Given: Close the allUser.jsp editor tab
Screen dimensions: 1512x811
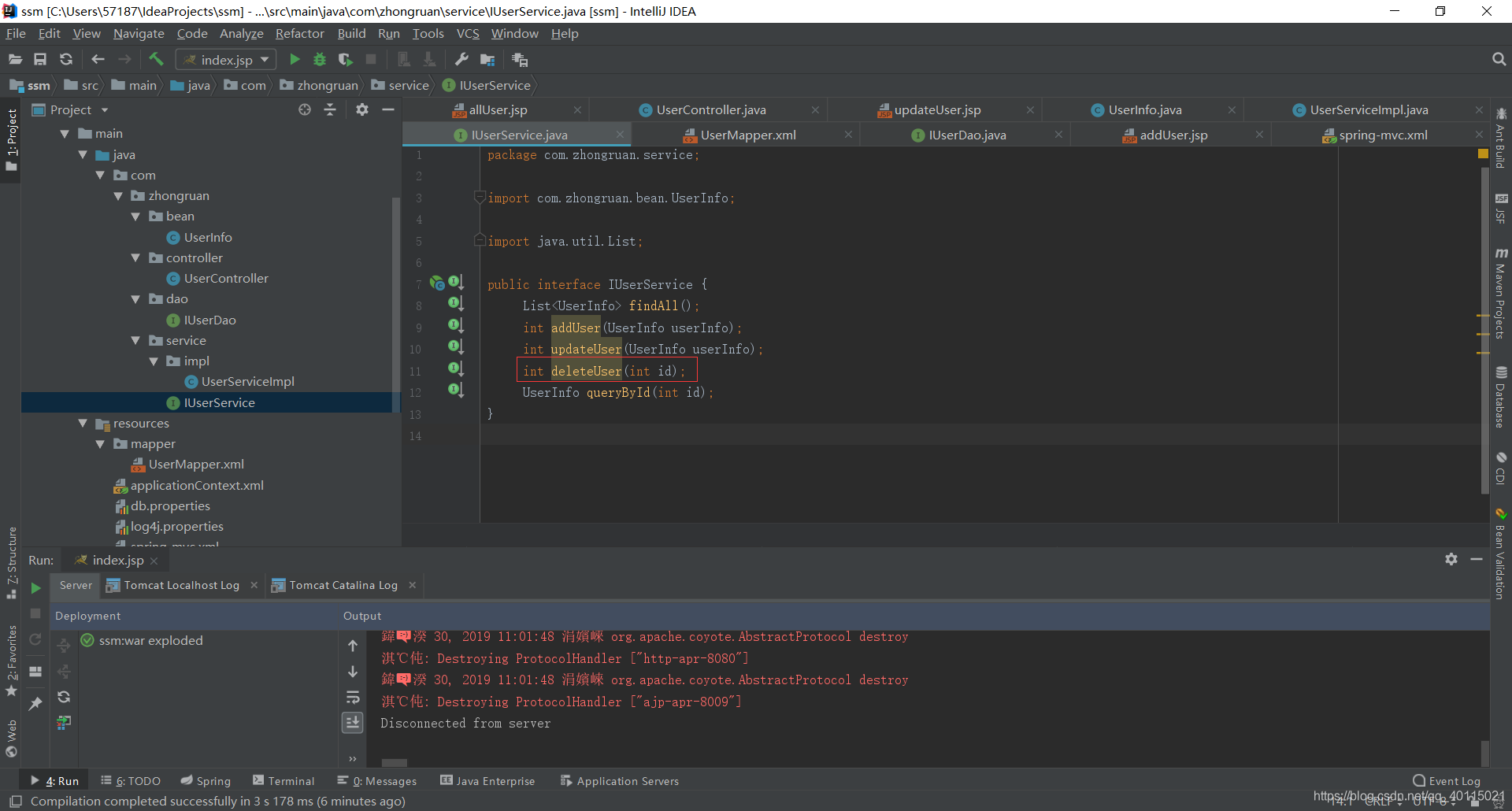Looking at the screenshot, I should [577, 110].
